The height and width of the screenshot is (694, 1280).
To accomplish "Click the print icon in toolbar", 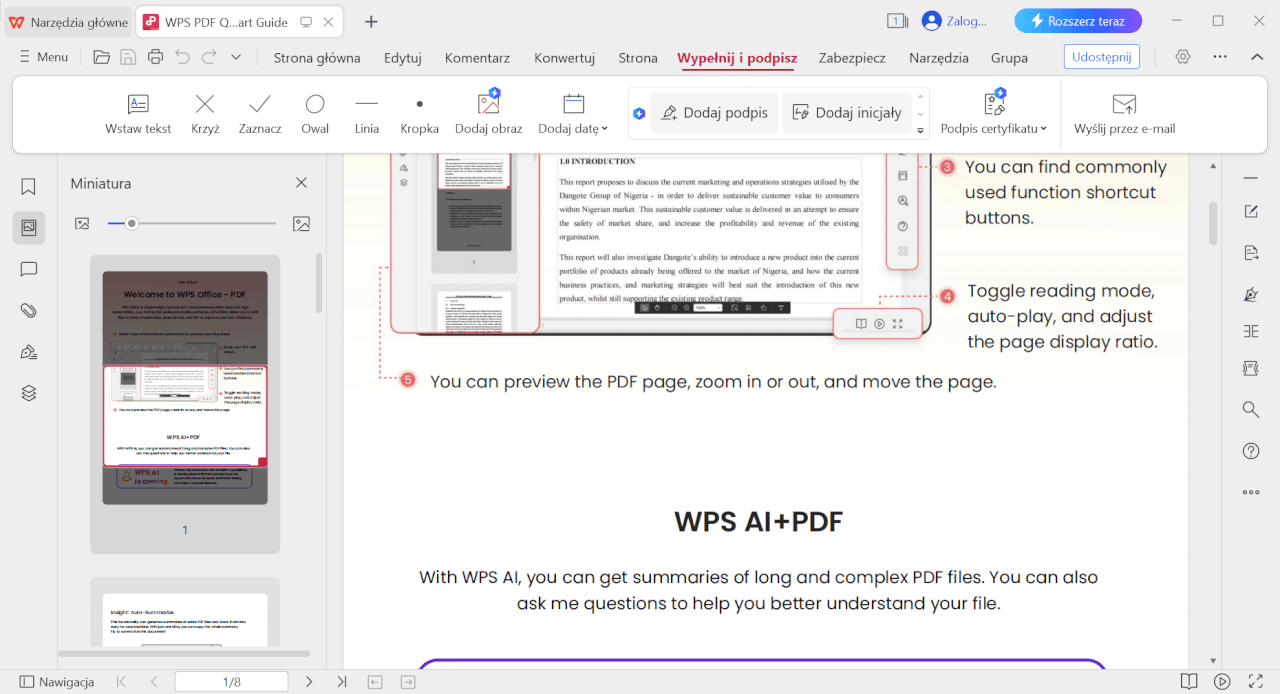I will [x=155, y=57].
